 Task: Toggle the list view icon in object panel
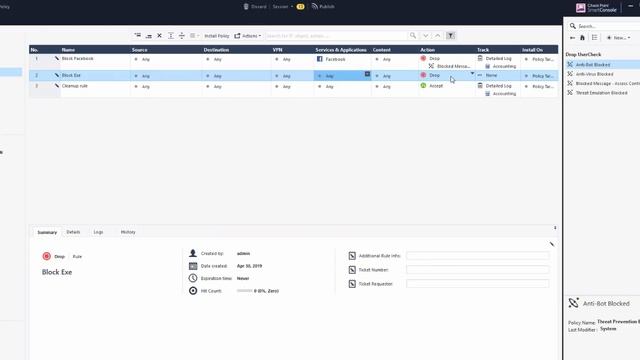[594, 38]
